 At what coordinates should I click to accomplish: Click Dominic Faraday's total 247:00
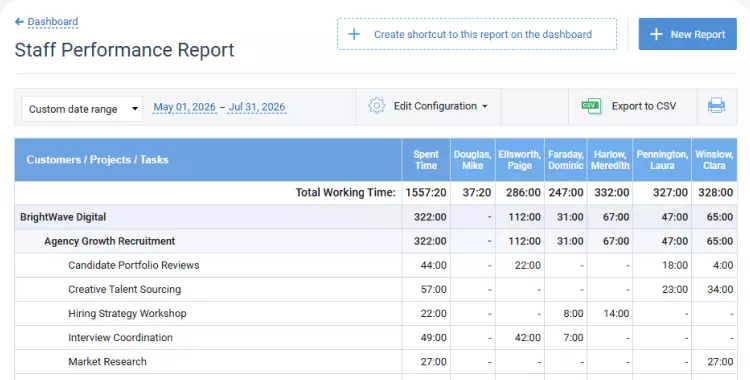[566, 192]
